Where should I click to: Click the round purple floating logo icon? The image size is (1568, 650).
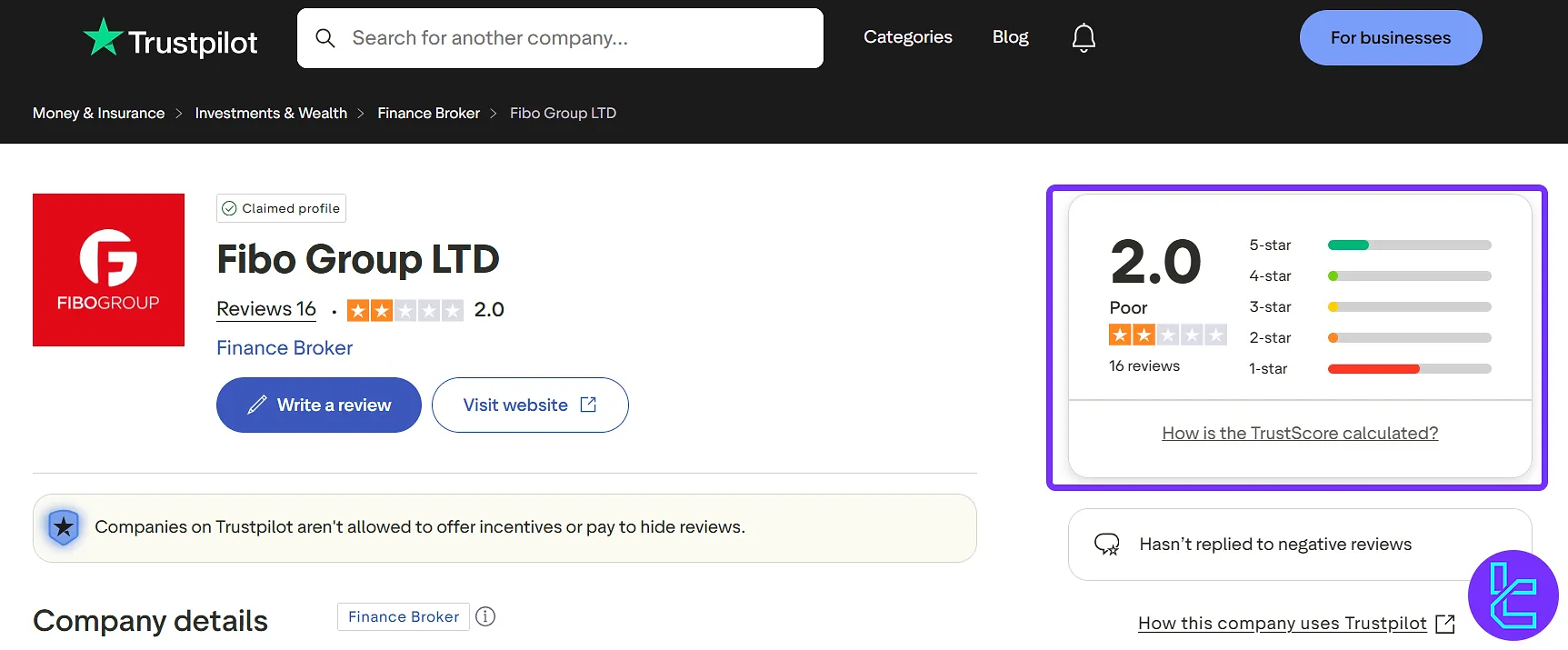tap(1513, 595)
